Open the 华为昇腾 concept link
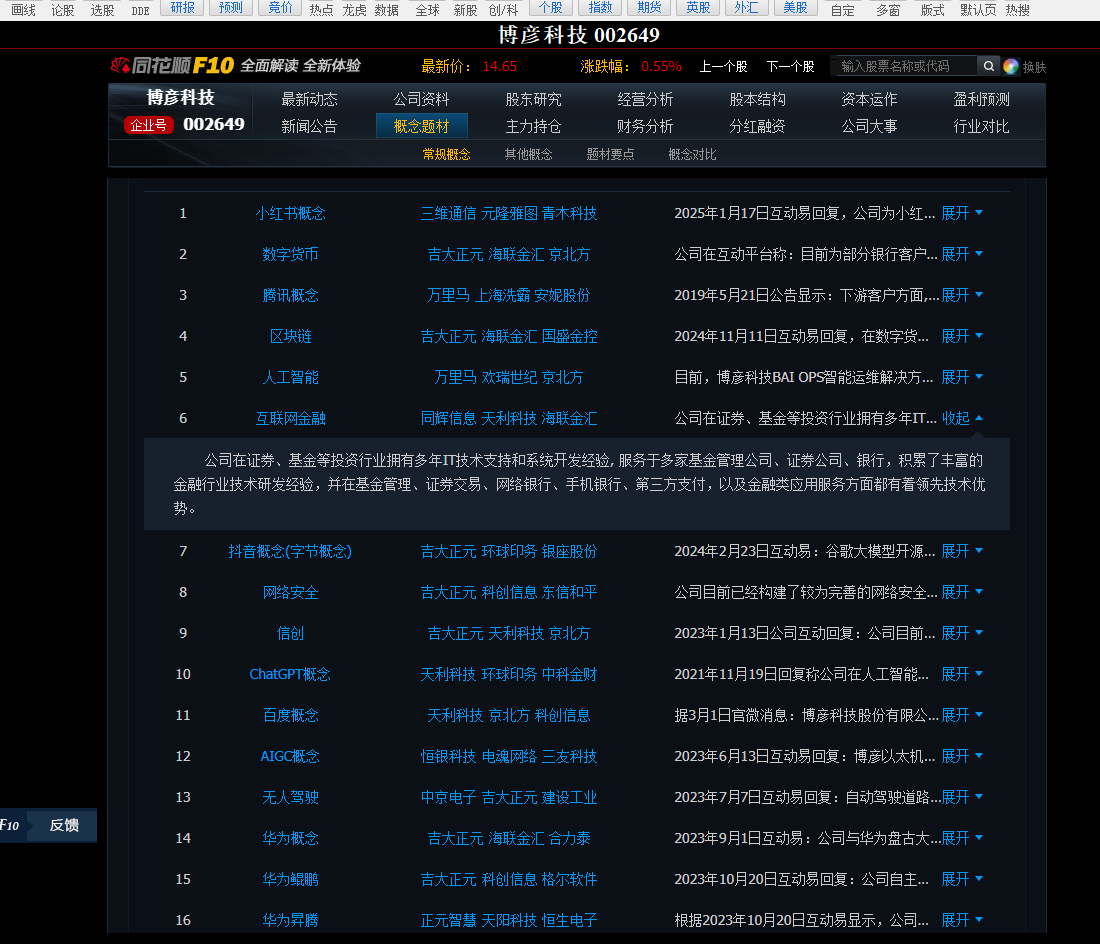Screen dimensions: 1100x944 coord(290,920)
